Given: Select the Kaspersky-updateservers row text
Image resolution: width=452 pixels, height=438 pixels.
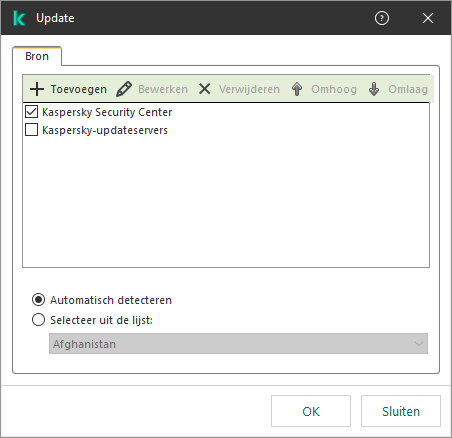Looking at the screenshot, I should 105,130.
